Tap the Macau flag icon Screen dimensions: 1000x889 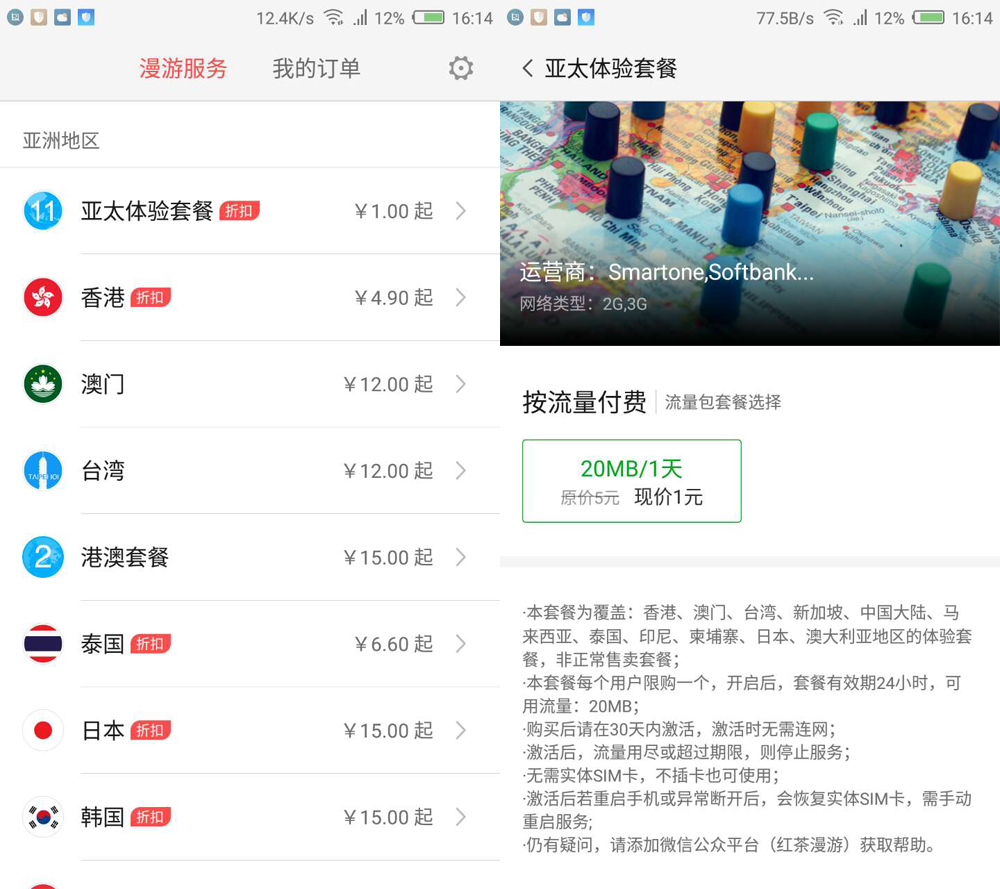click(43, 384)
